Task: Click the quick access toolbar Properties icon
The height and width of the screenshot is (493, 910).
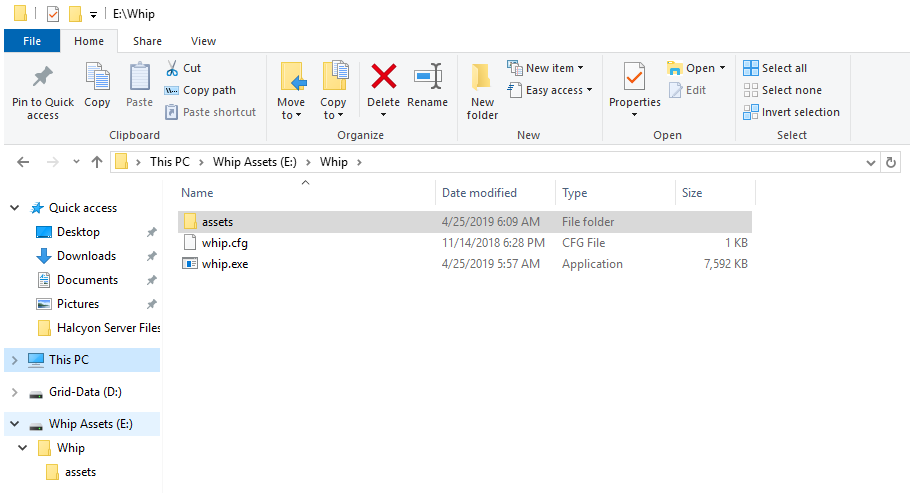Action: click(x=53, y=13)
